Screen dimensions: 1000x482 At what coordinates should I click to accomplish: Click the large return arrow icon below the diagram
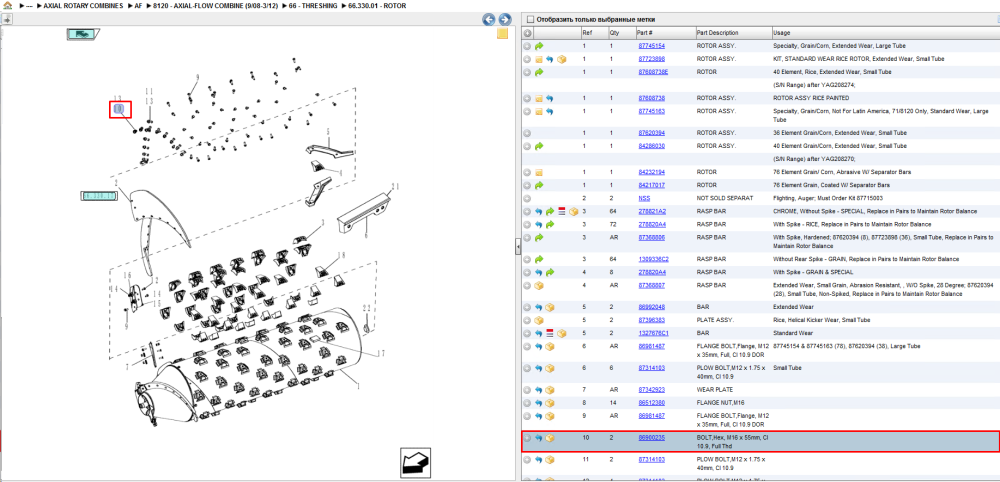tap(415, 462)
